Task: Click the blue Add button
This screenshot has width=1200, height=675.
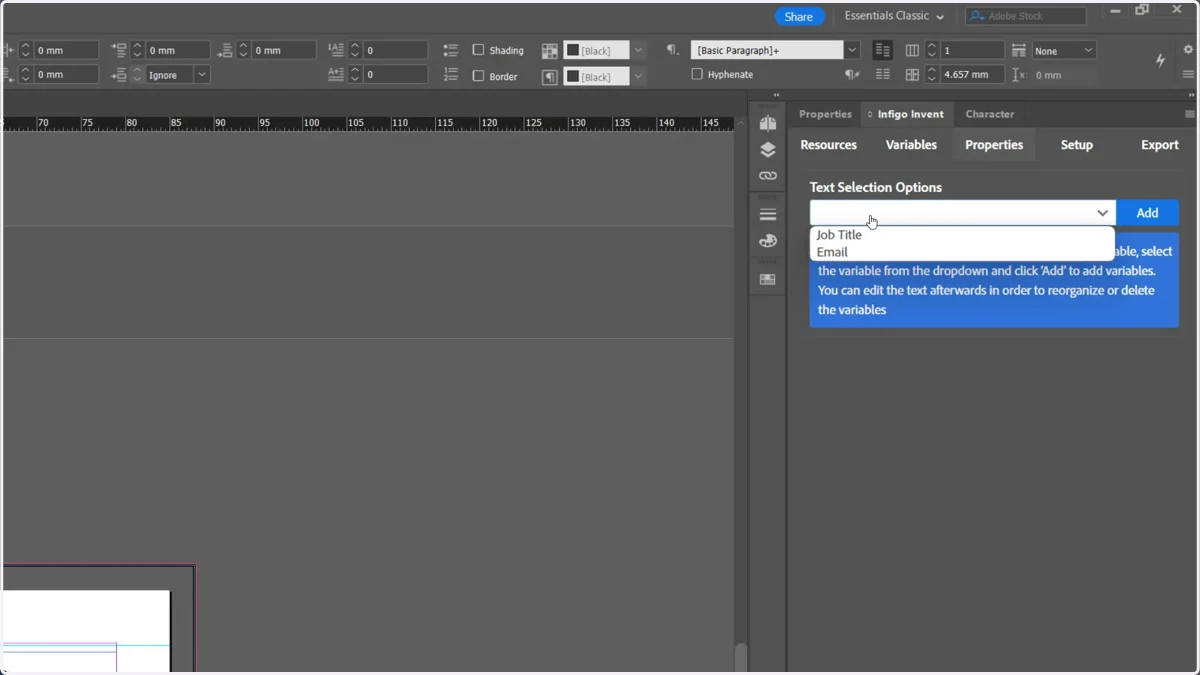Action: [1147, 213]
